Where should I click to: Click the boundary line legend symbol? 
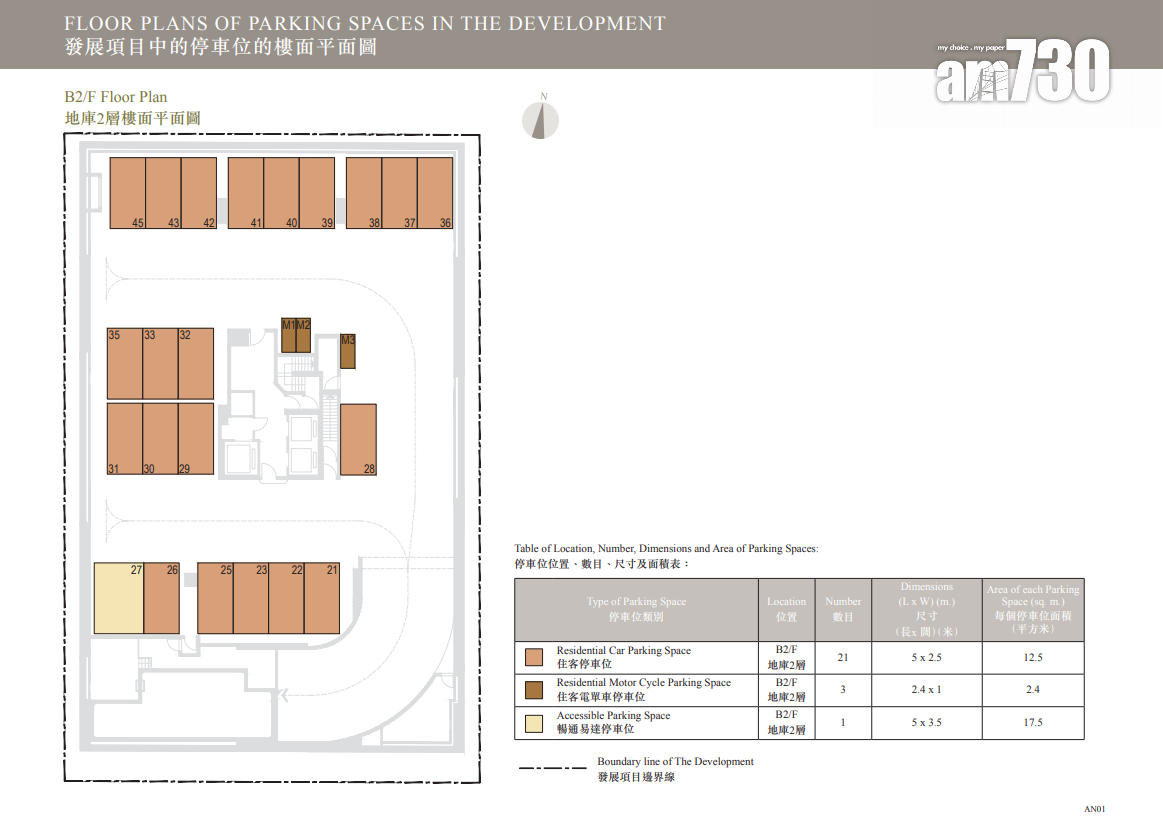(551, 768)
